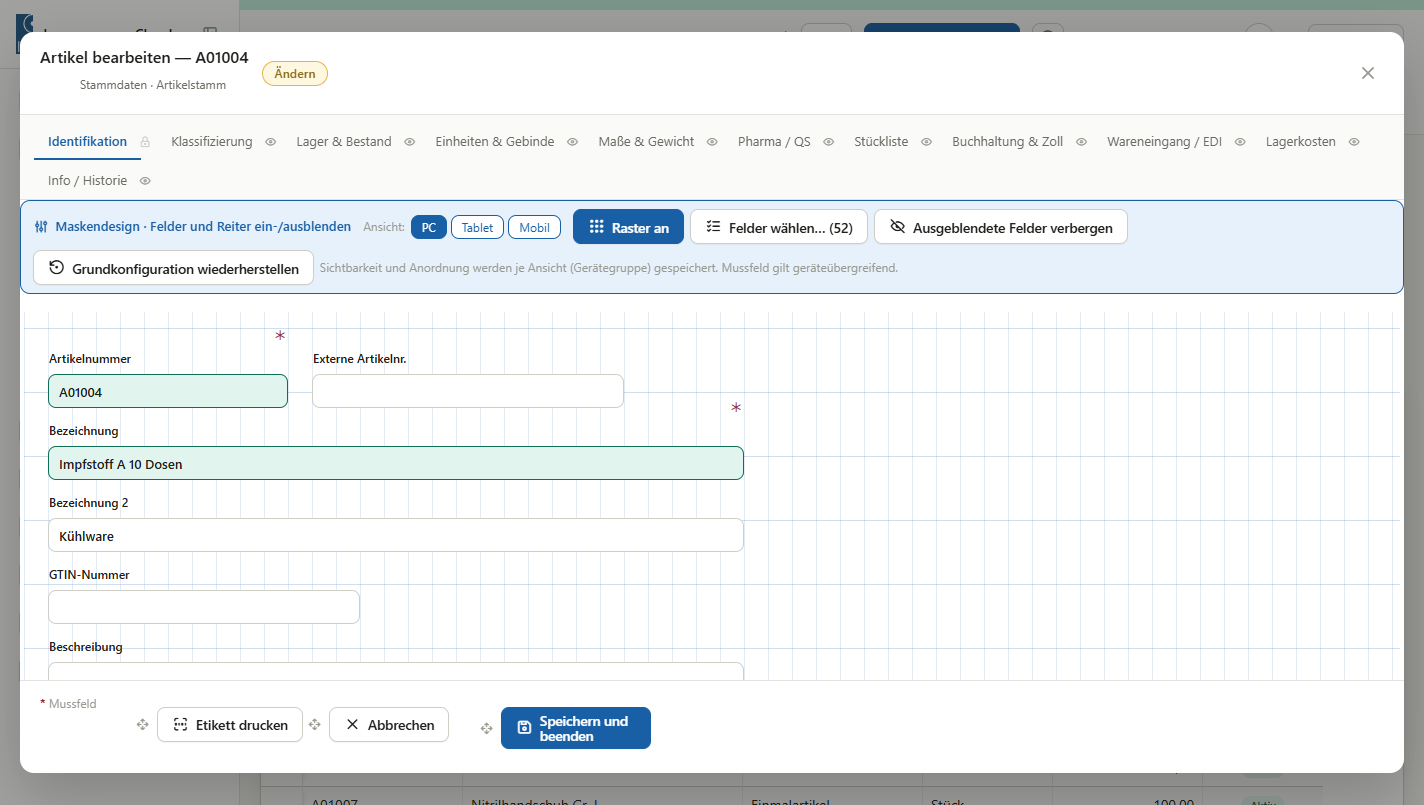1424x805 pixels.
Task: Click move handle left of Abbrechen button
Action: pyautogui.click(x=315, y=725)
